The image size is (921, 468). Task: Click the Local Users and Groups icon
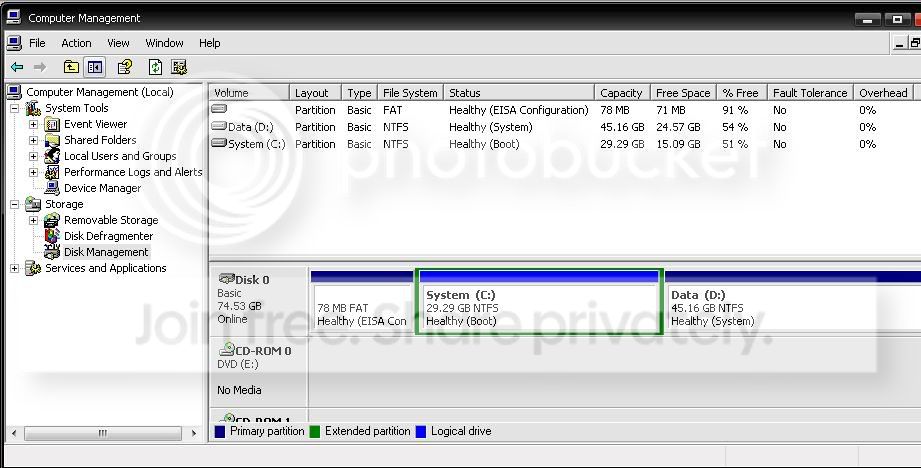[x=52, y=156]
